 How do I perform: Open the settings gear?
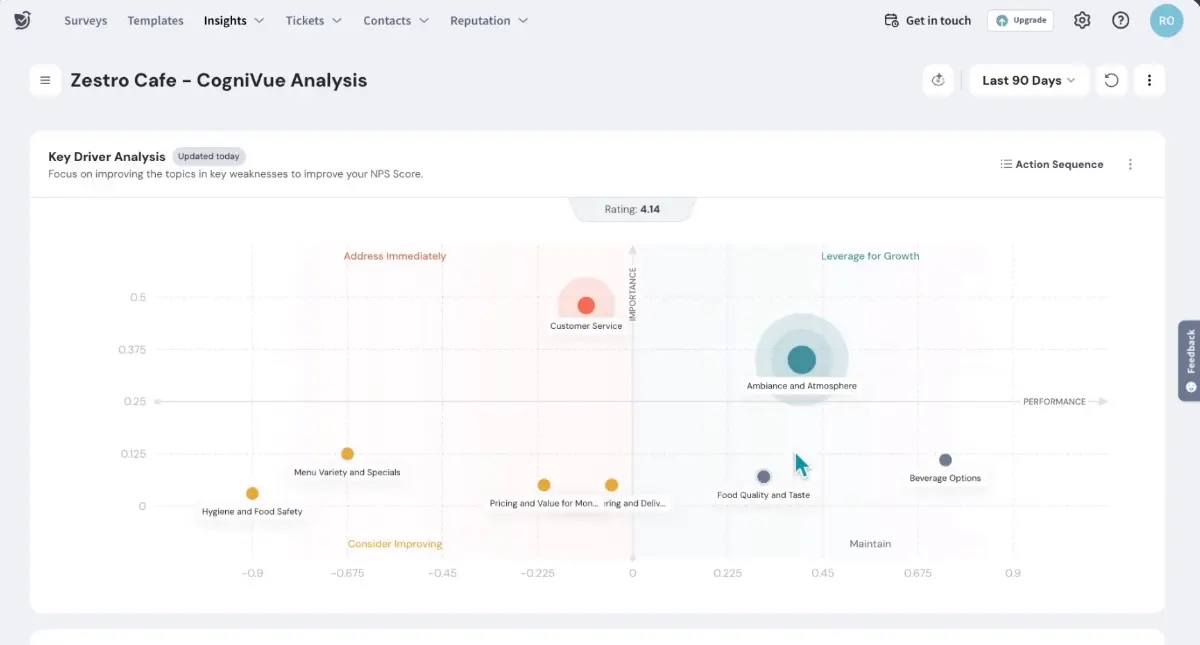[1082, 20]
